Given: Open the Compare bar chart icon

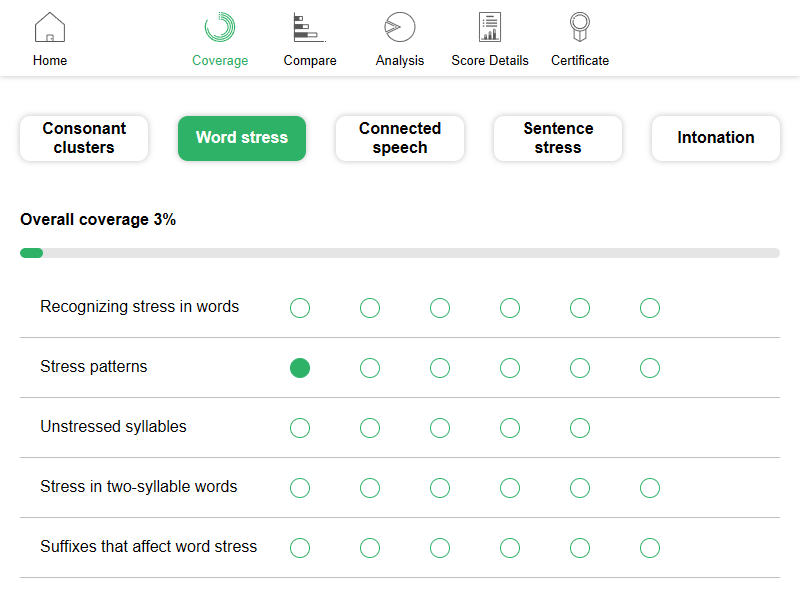Looking at the screenshot, I should tap(310, 28).
